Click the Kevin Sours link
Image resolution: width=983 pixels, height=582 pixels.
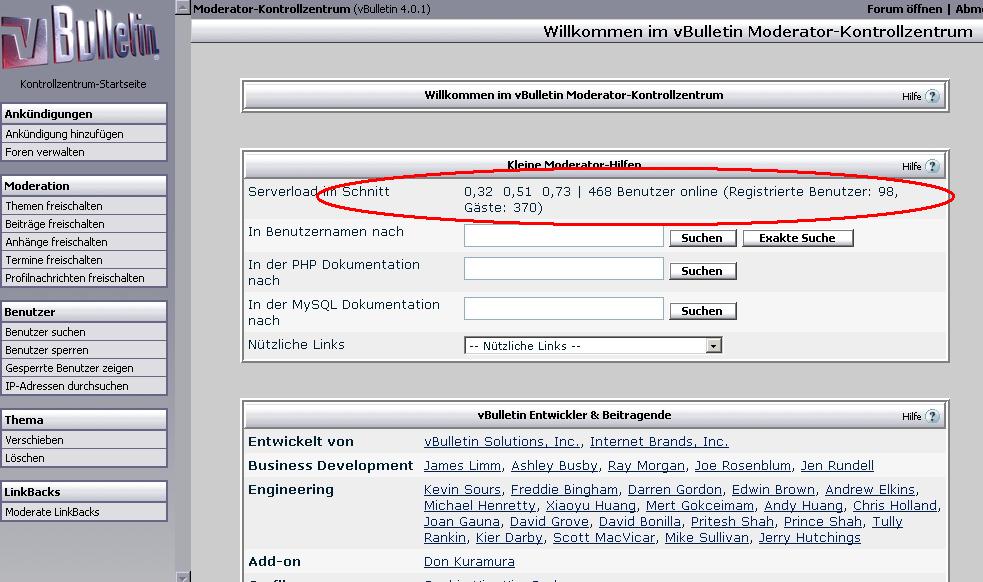[462, 490]
